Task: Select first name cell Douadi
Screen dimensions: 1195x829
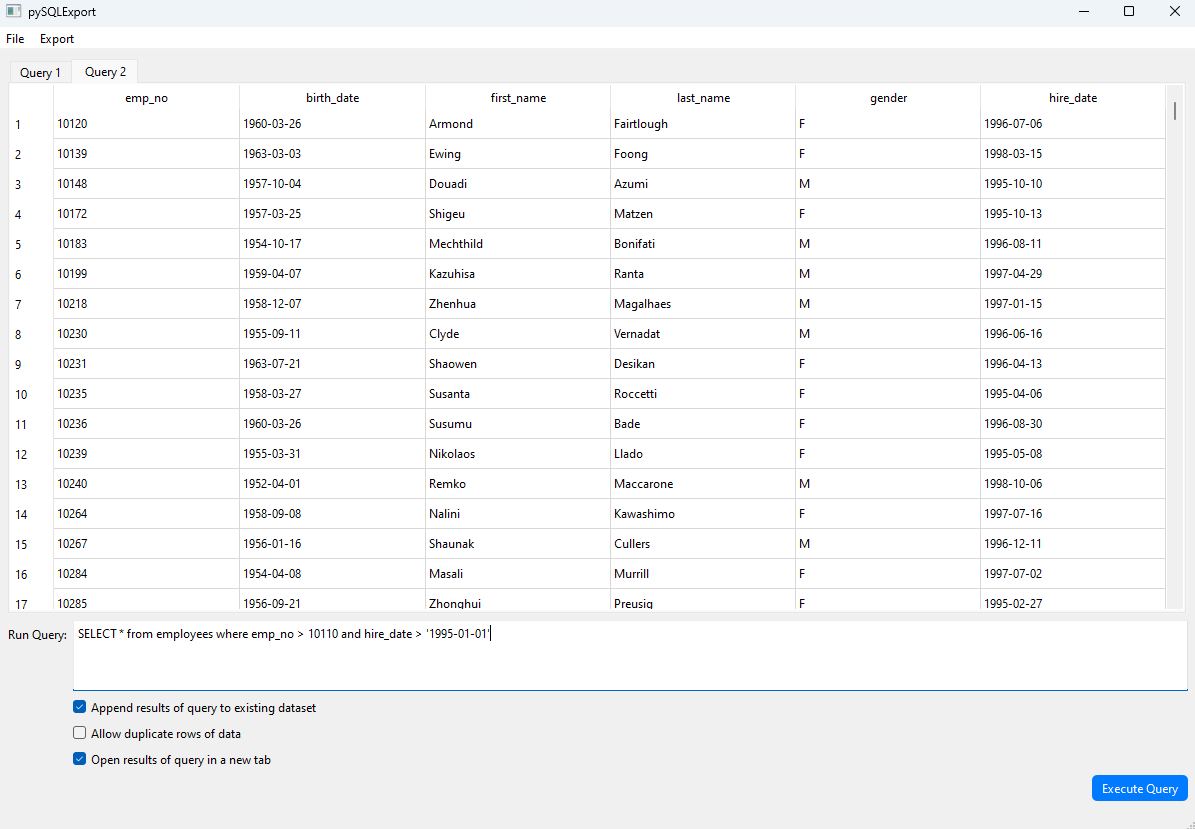Action: coord(518,184)
